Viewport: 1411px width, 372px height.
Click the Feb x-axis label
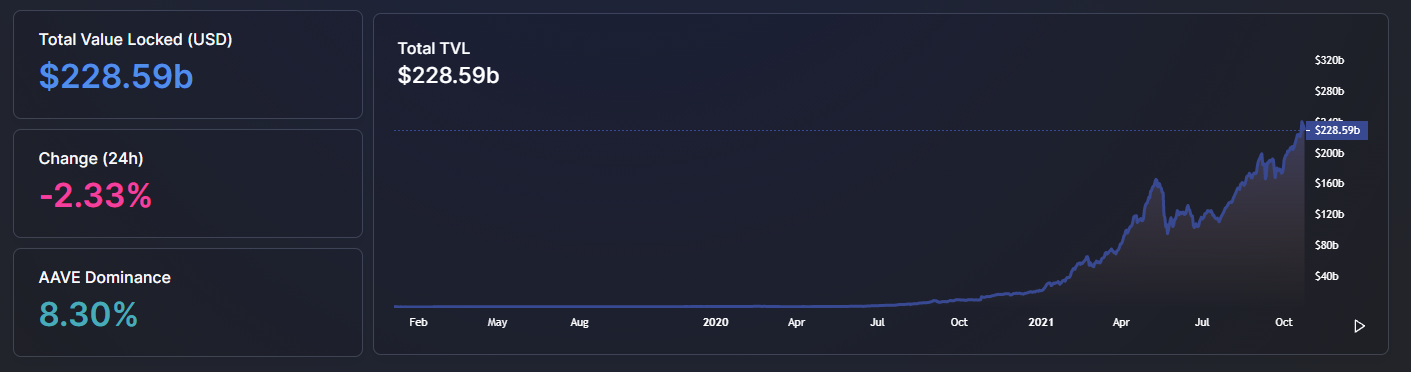click(x=419, y=323)
